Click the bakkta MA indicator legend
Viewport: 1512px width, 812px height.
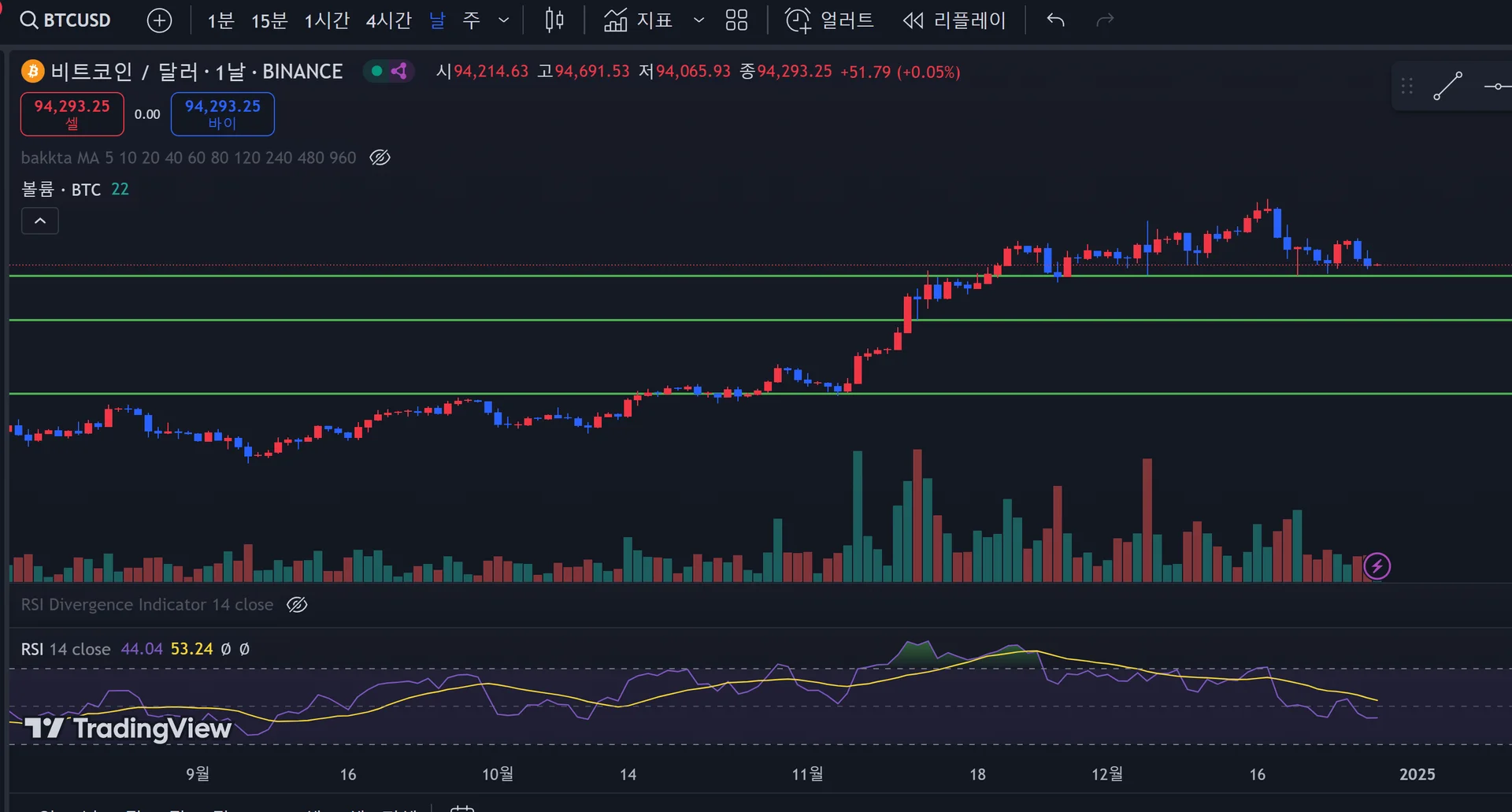pos(188,158)
